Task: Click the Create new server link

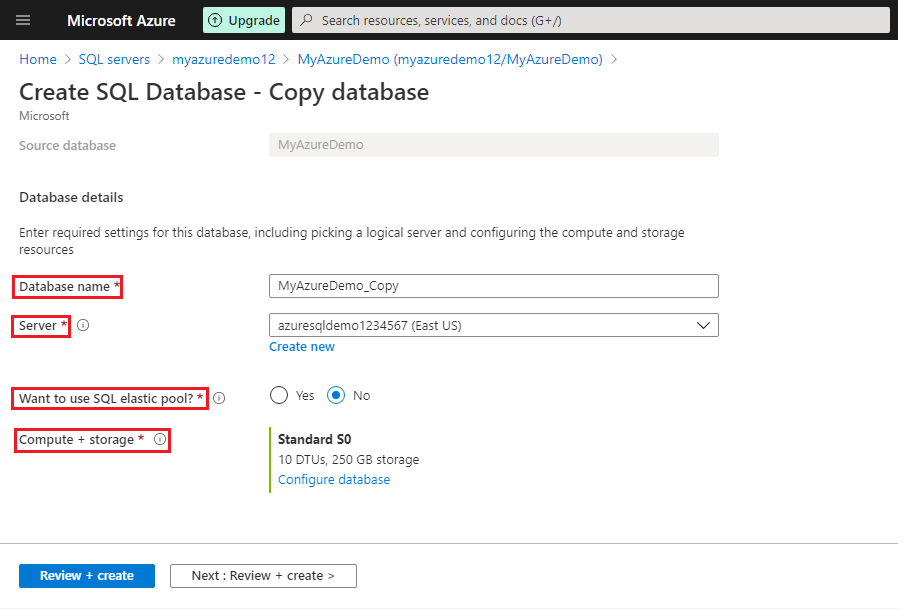Action: pyautogui.click(x=302, y=347)
